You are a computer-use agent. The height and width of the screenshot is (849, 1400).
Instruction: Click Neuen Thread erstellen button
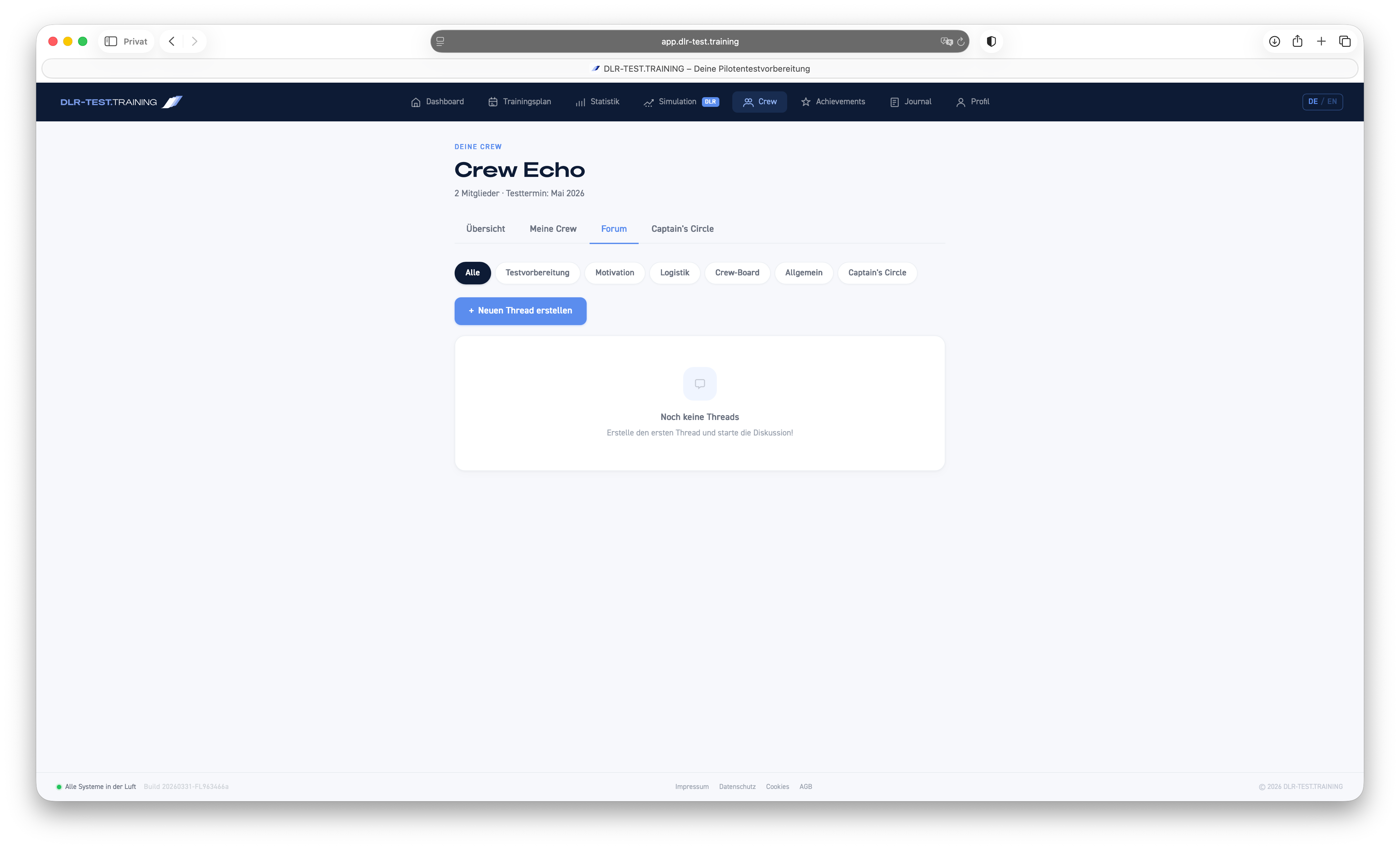(520, 311)
